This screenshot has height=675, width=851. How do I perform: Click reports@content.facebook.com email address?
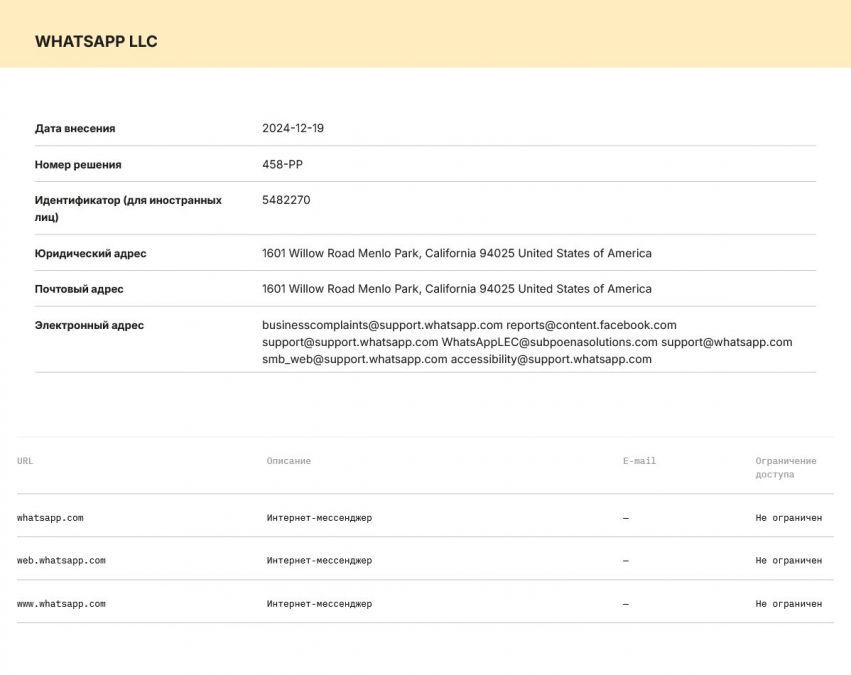coord(592,325)
